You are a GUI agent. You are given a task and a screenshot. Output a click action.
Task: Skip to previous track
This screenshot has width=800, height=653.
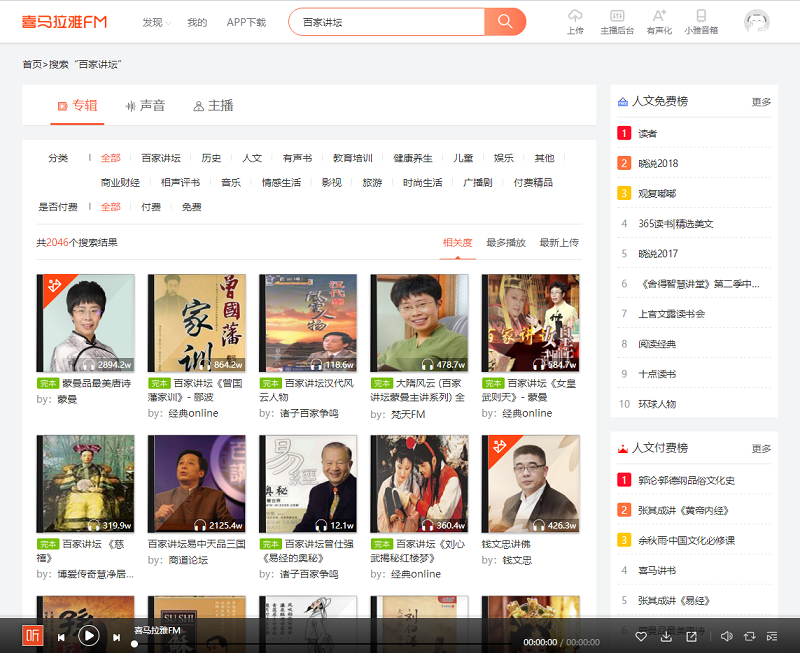pyautogui.click(x=61, y=637)
